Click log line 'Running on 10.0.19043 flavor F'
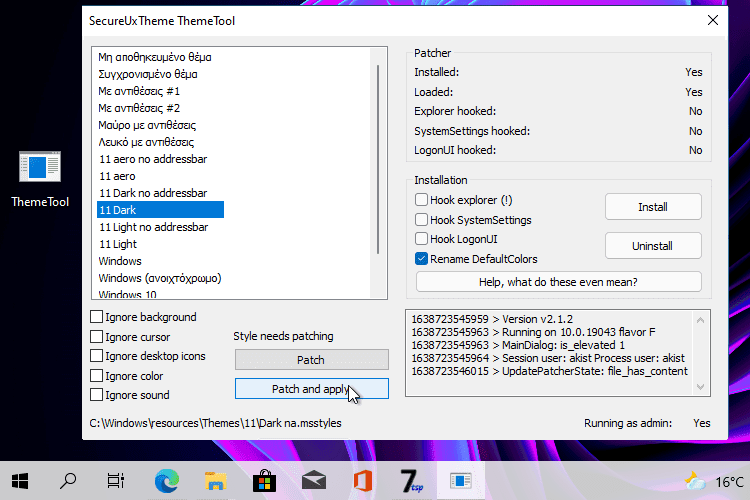This screenshot has height=500, width=750. coord(533,332)
